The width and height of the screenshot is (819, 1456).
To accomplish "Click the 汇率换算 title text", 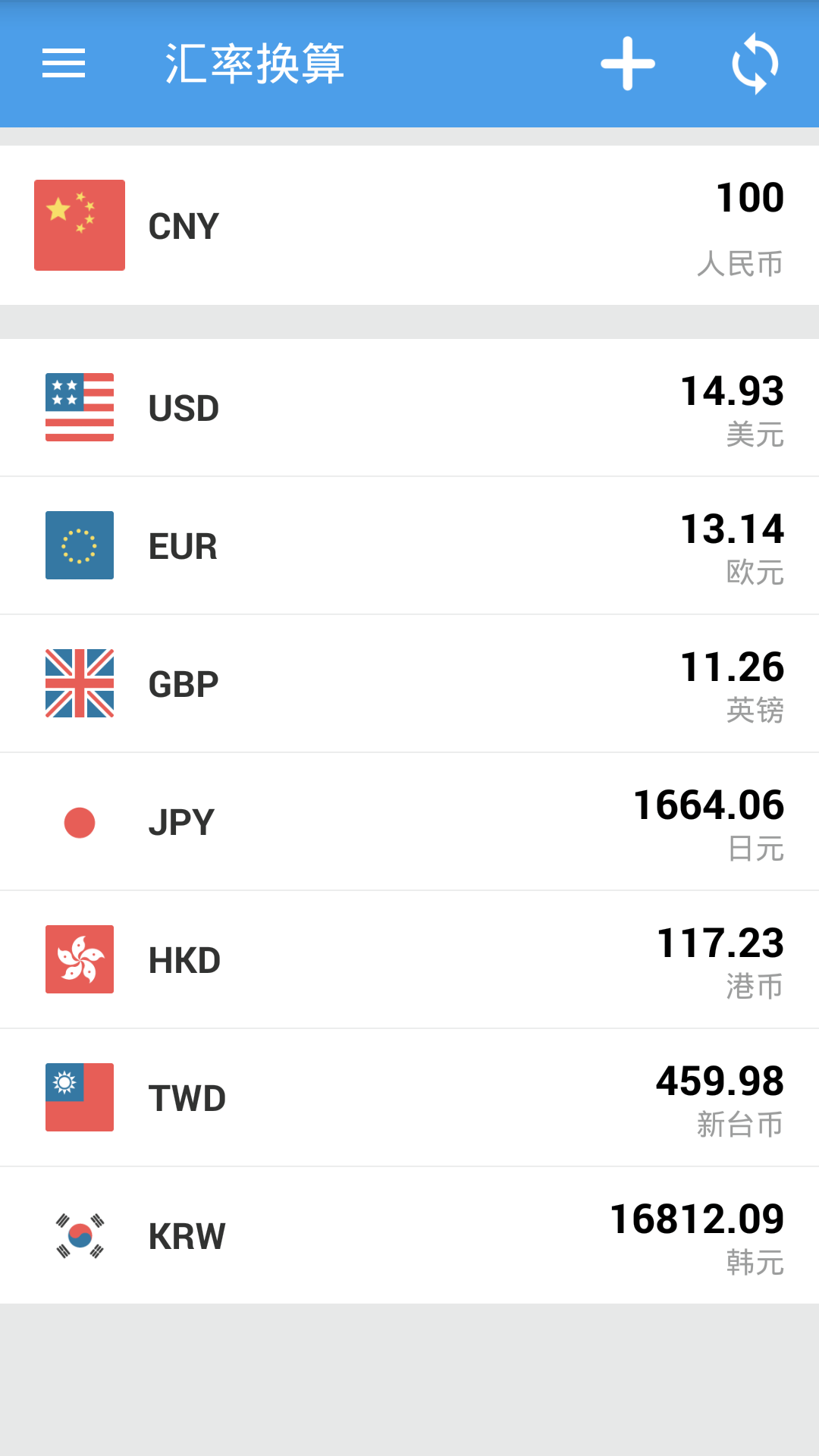I will pyautogui.click(x=255, y=64).
